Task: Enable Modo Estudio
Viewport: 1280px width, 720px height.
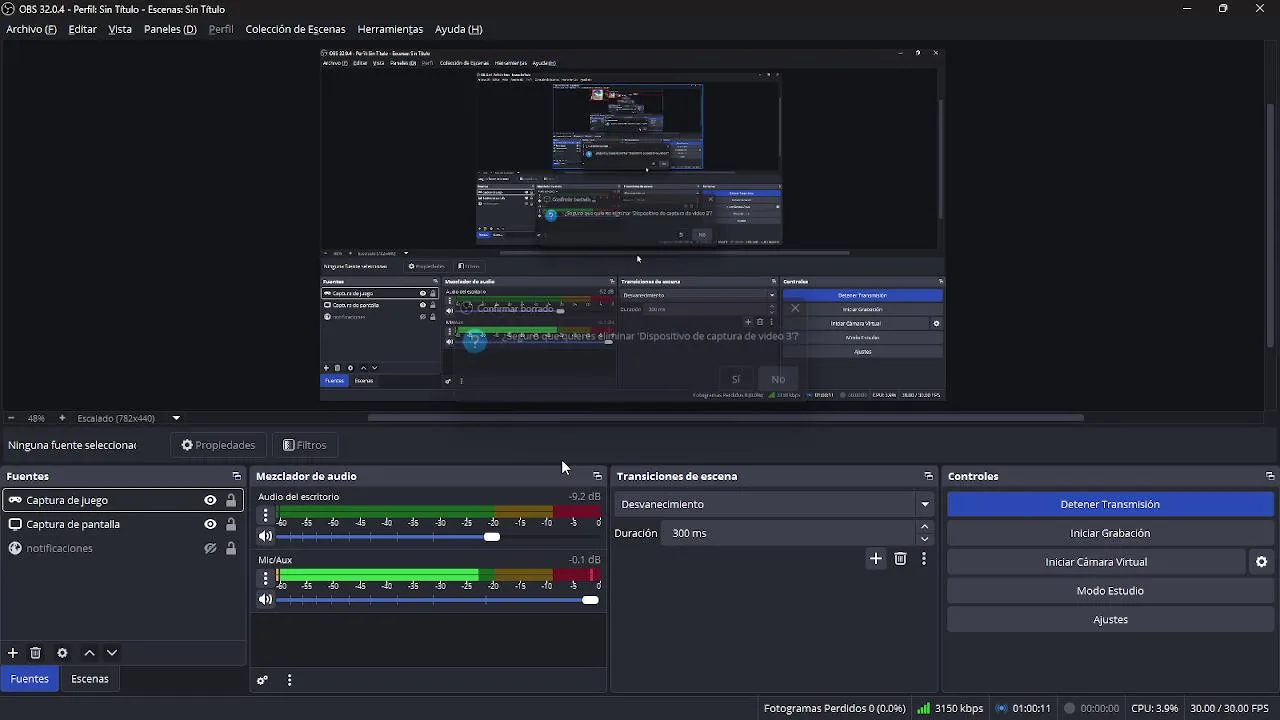Action: pyautogui.click(x=1110, y=591)
